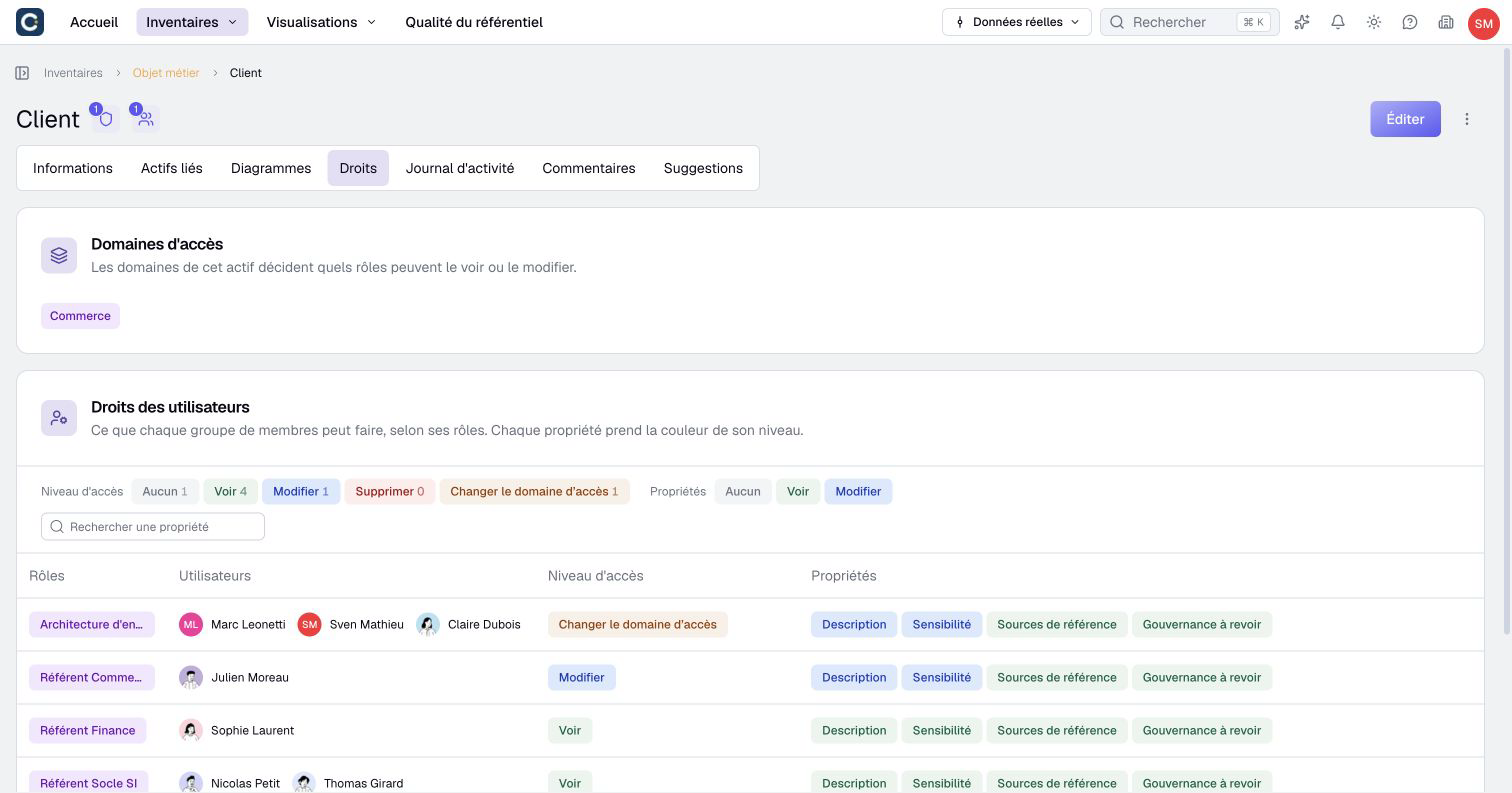
Task: Click the Référent Finance role tag
Action: (x=88, y=730)
